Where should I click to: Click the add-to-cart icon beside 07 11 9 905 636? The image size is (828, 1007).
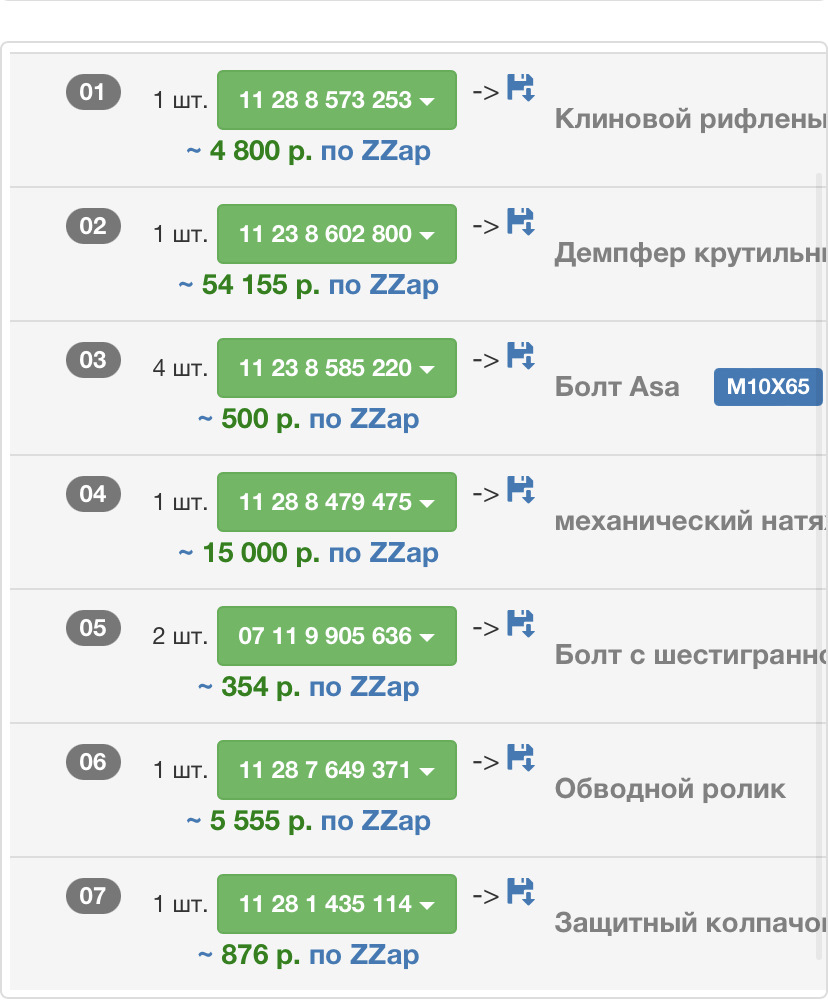coord(520,623)
